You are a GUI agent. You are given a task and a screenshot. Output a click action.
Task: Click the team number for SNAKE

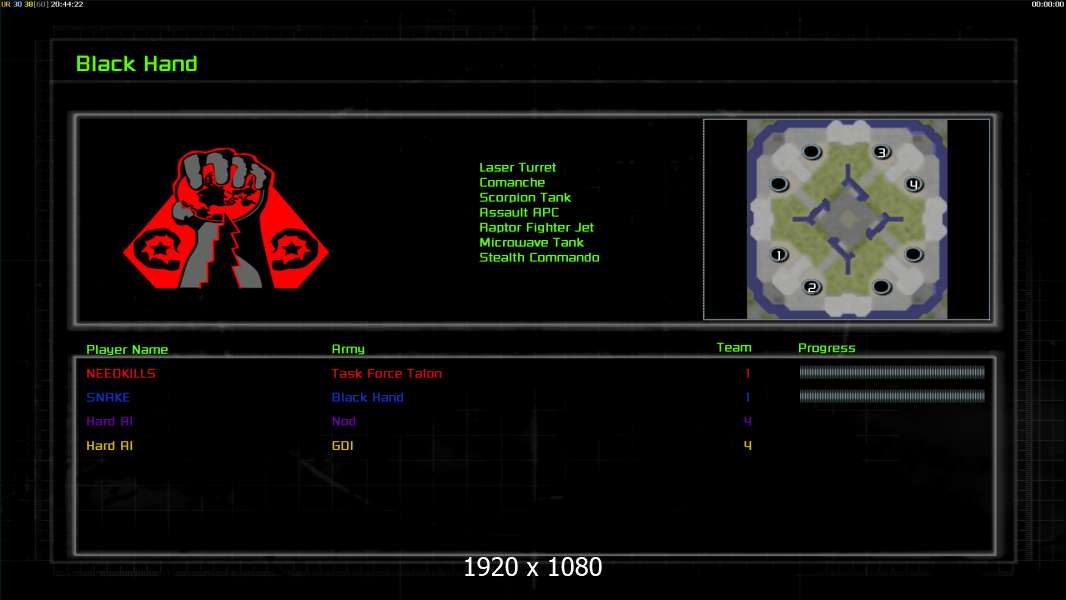click(x=748, y=397)
